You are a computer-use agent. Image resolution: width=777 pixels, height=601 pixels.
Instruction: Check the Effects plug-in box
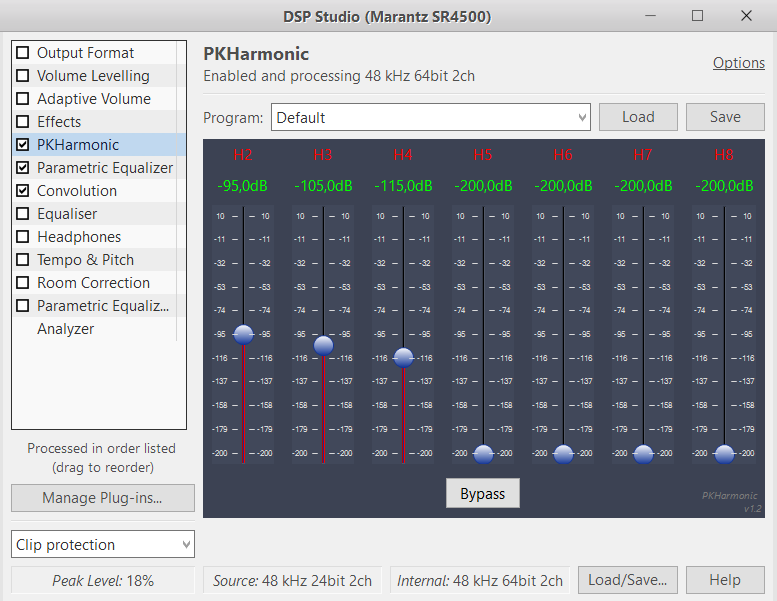click(x=23, y=121)
